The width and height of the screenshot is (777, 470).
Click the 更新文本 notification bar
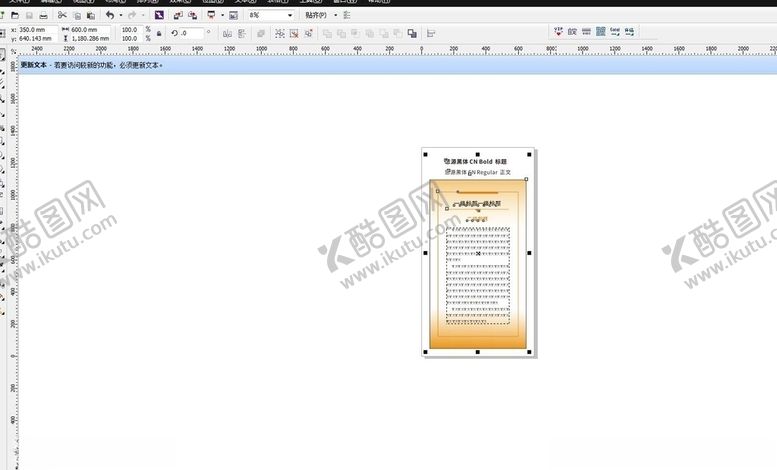click(90, 65)
